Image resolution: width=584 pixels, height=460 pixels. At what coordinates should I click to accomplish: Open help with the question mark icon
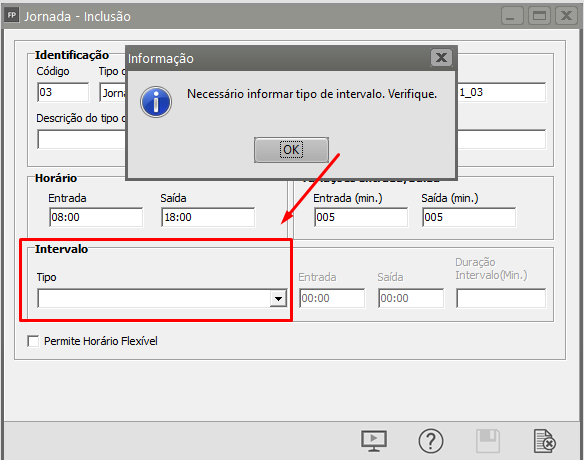(x=431, y=441)
